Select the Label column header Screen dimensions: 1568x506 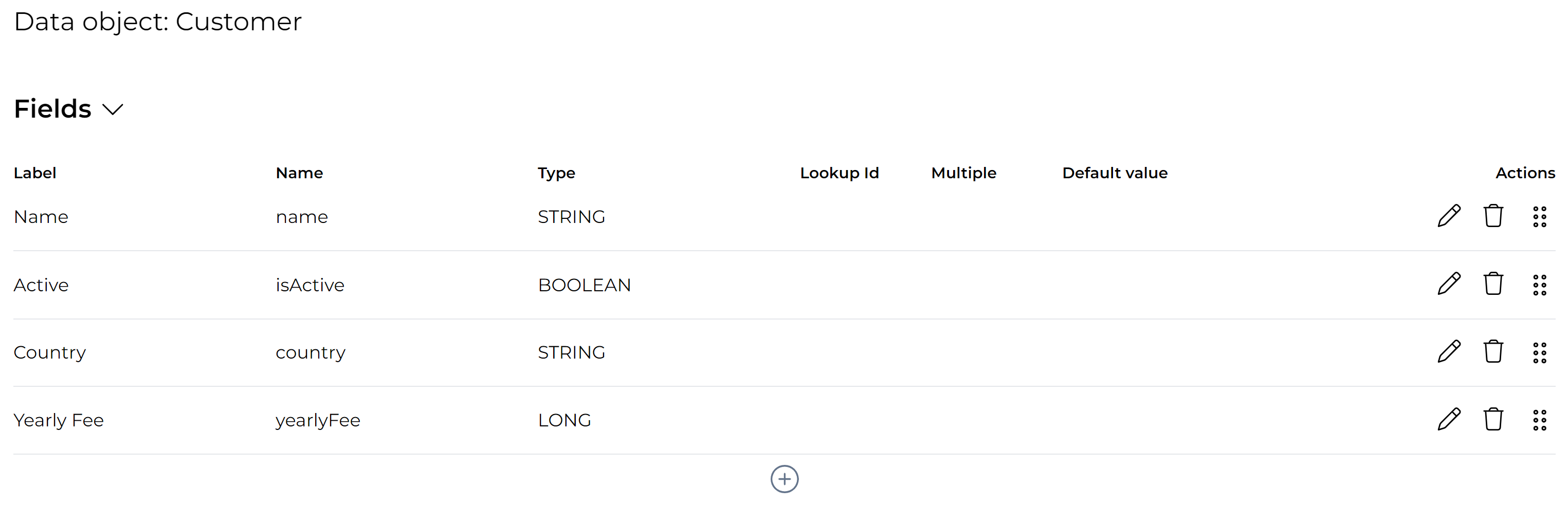pyautogui.click(x=34, y=173)
